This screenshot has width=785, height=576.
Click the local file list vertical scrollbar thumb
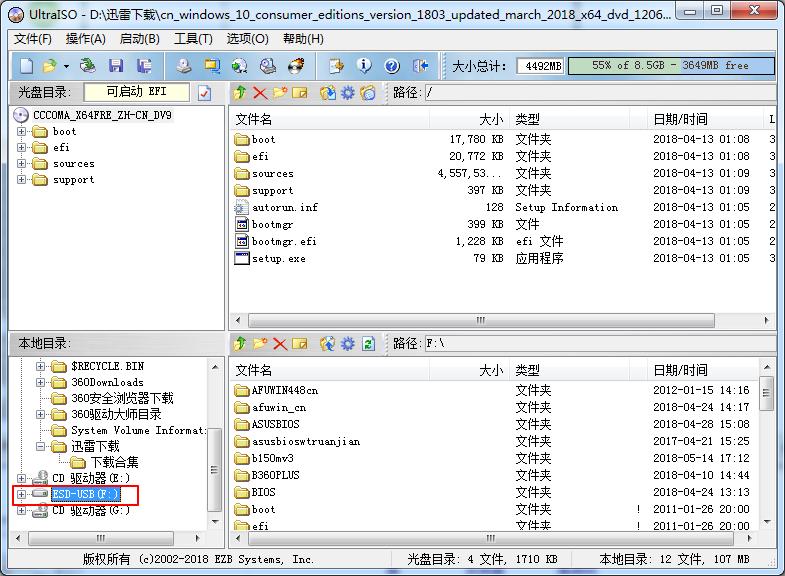click(766, 393)
